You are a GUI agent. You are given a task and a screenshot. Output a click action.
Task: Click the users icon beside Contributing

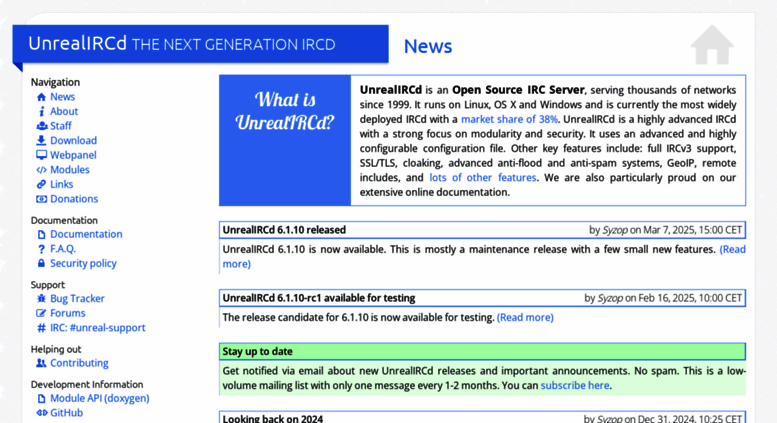tap(41, 363)
